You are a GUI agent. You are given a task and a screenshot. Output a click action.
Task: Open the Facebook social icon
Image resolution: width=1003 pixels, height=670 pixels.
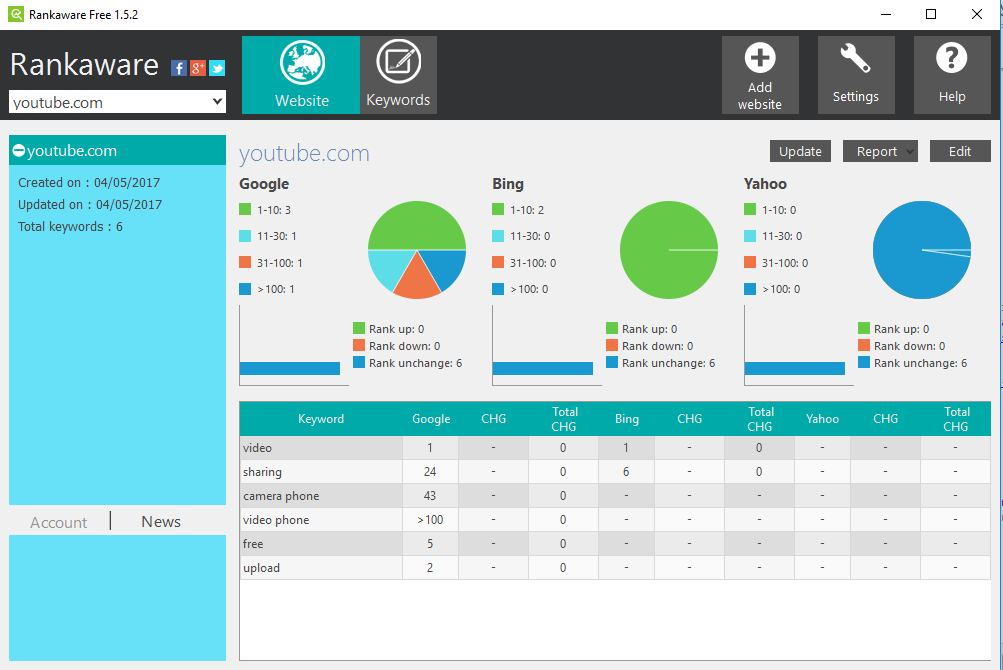179,68
